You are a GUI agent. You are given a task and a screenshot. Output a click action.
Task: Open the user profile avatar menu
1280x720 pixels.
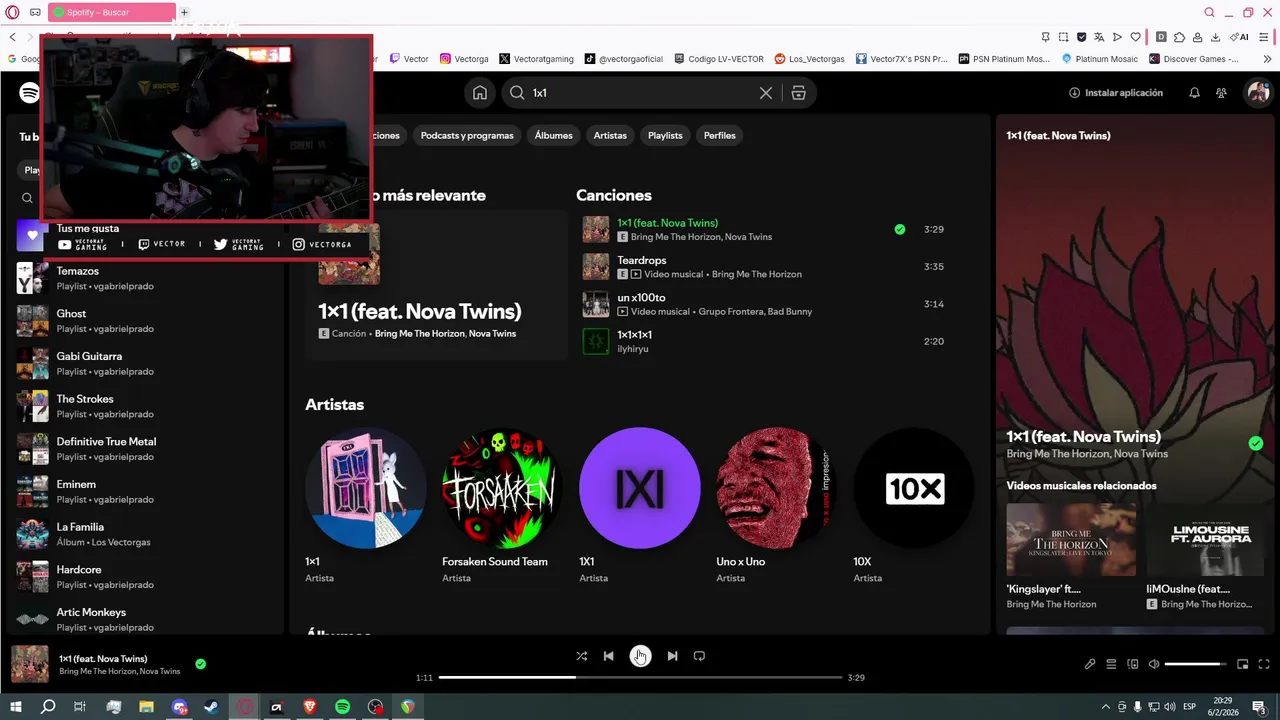[x=1257, y=93]
